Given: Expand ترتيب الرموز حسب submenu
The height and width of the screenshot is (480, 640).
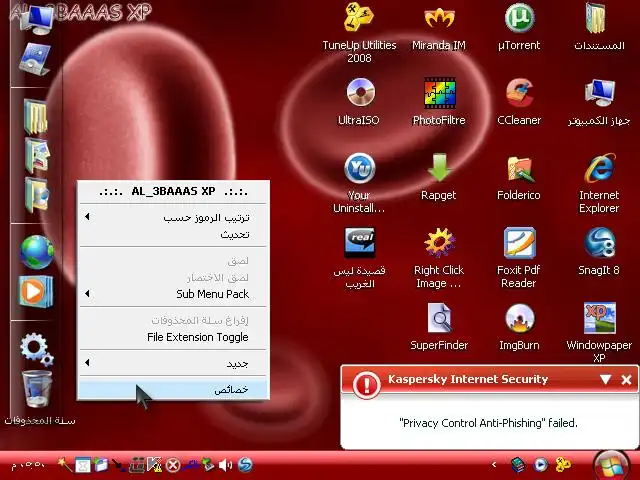Looking at the screenshot, I should (x=173, y=217).
